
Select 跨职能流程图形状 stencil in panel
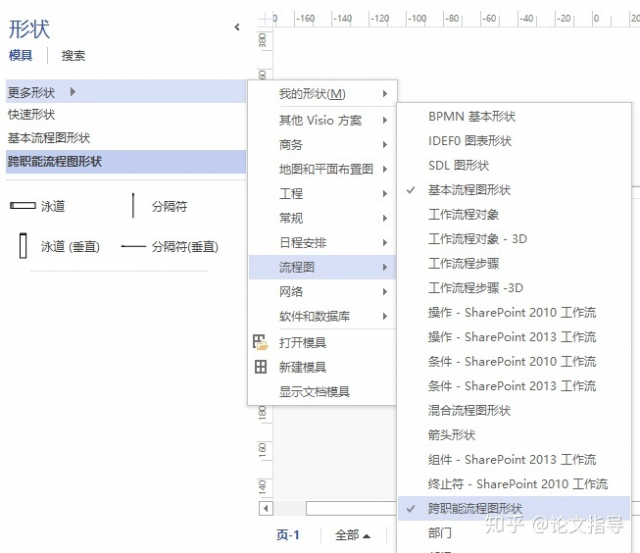coord(126,162)
